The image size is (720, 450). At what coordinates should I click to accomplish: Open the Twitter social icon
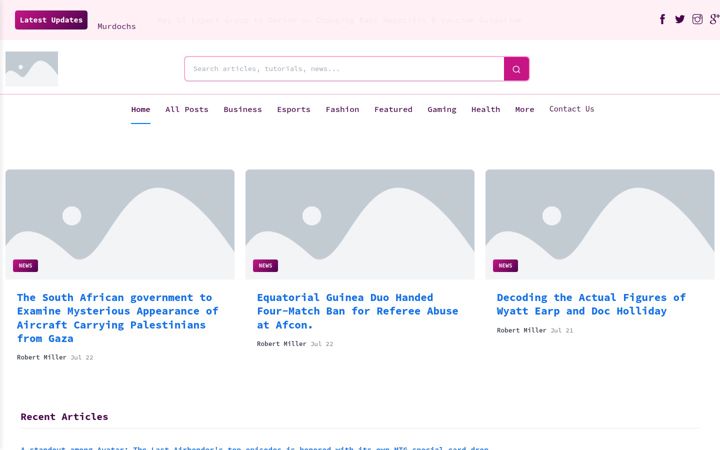pos(680,19)
